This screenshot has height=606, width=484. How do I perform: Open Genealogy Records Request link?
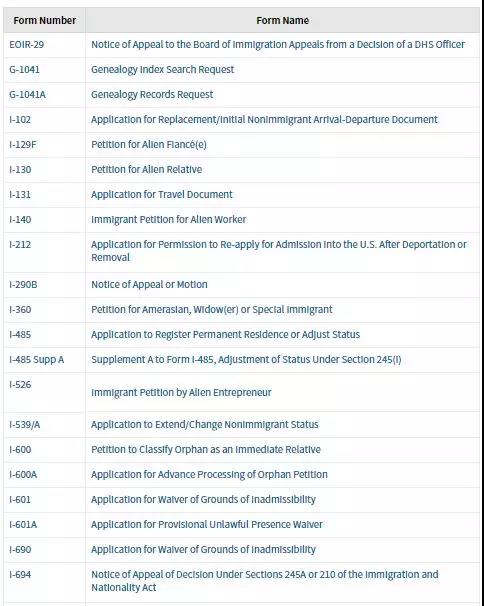152,95
